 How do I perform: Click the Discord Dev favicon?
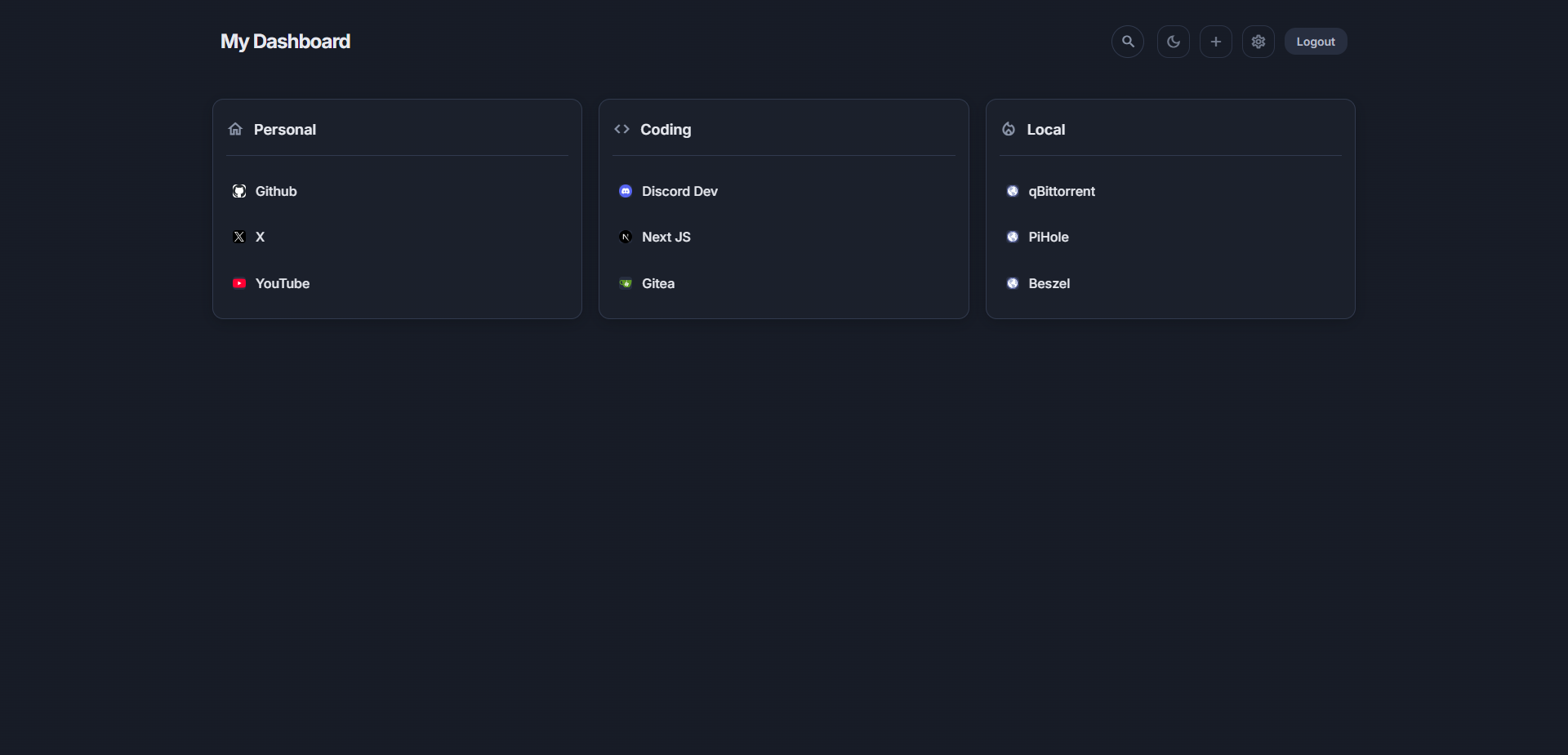pos(626,191)
